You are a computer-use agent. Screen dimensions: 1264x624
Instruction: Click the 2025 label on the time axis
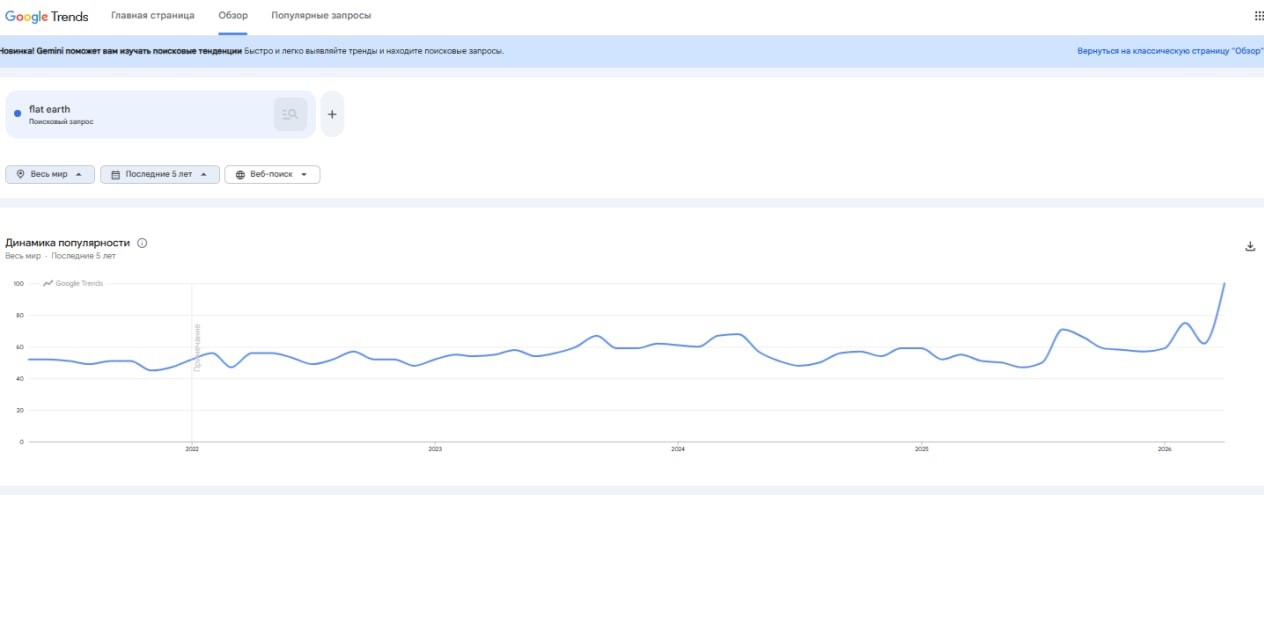pos(922,450)
